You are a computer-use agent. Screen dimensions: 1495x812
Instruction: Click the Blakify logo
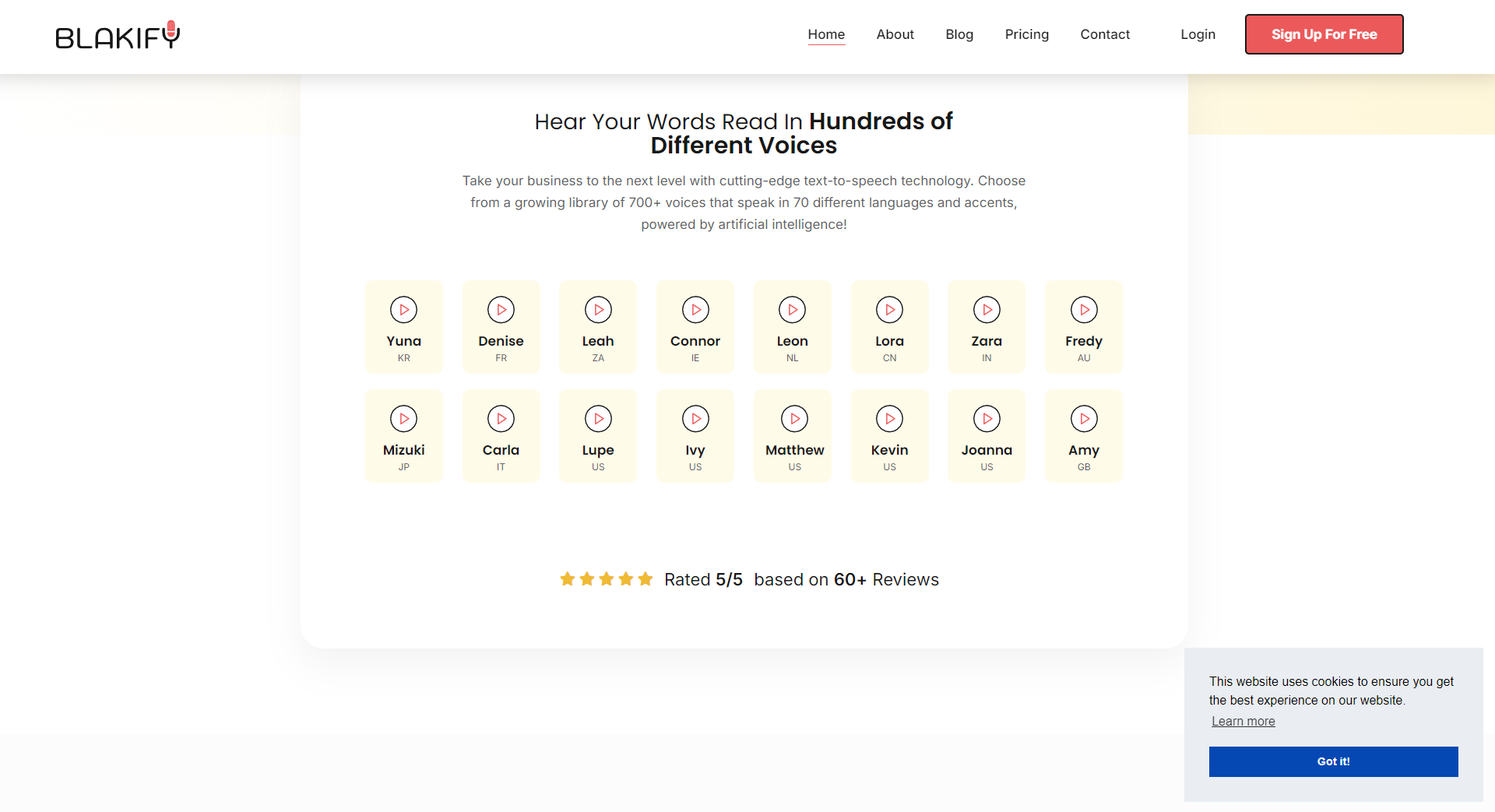click(x=118, y=36)
